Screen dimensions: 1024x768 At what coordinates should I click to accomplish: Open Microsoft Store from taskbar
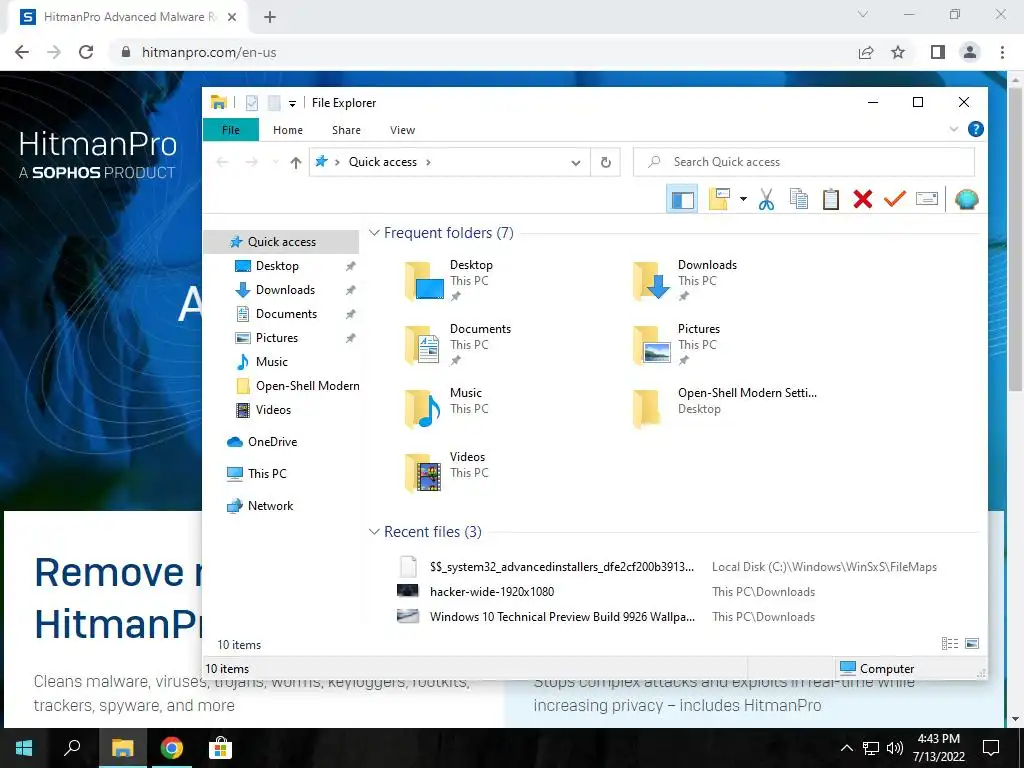220,748
